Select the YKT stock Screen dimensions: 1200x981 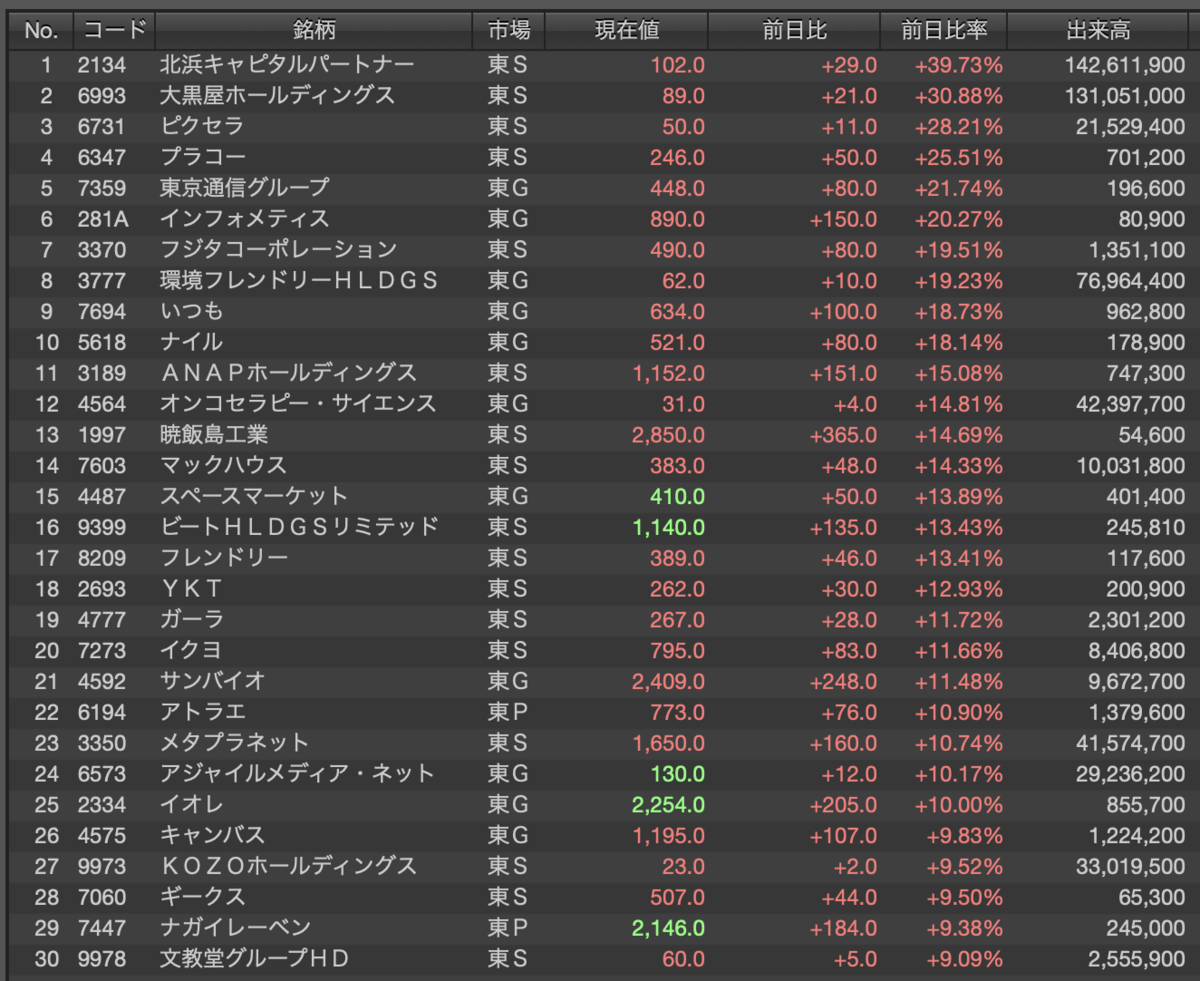click(192, 589)
